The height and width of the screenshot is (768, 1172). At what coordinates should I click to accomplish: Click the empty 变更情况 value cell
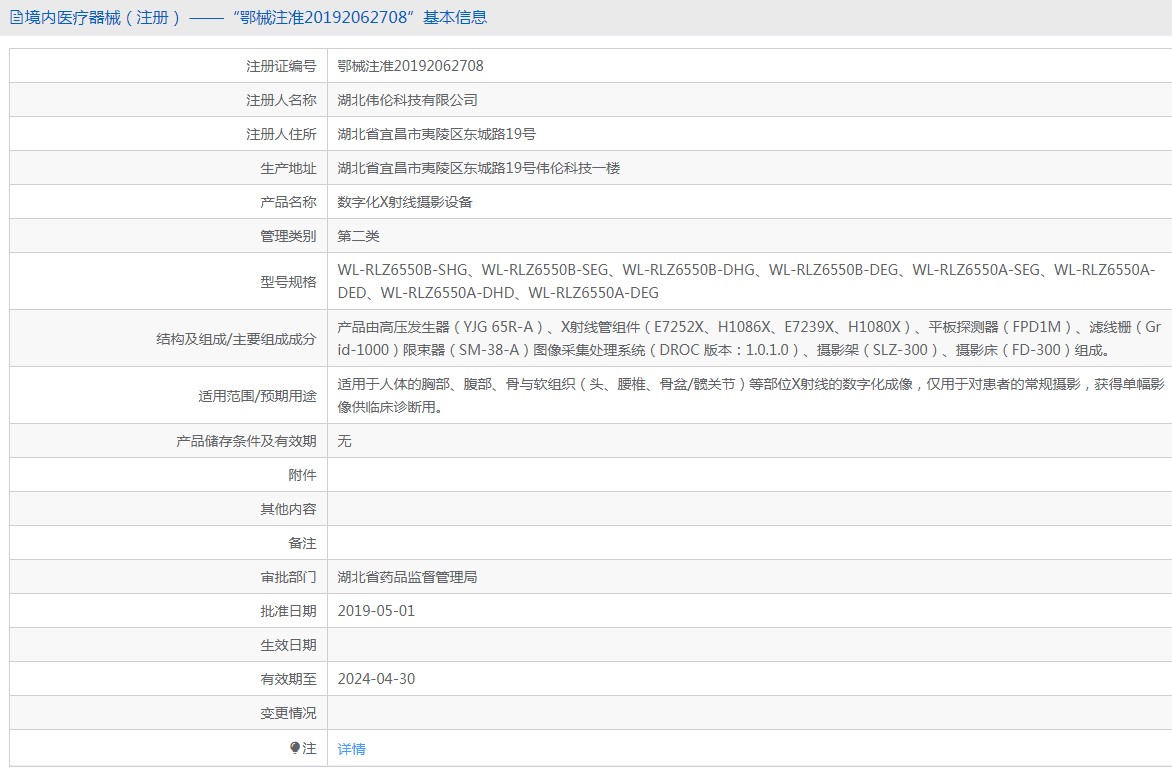[748, 713]
